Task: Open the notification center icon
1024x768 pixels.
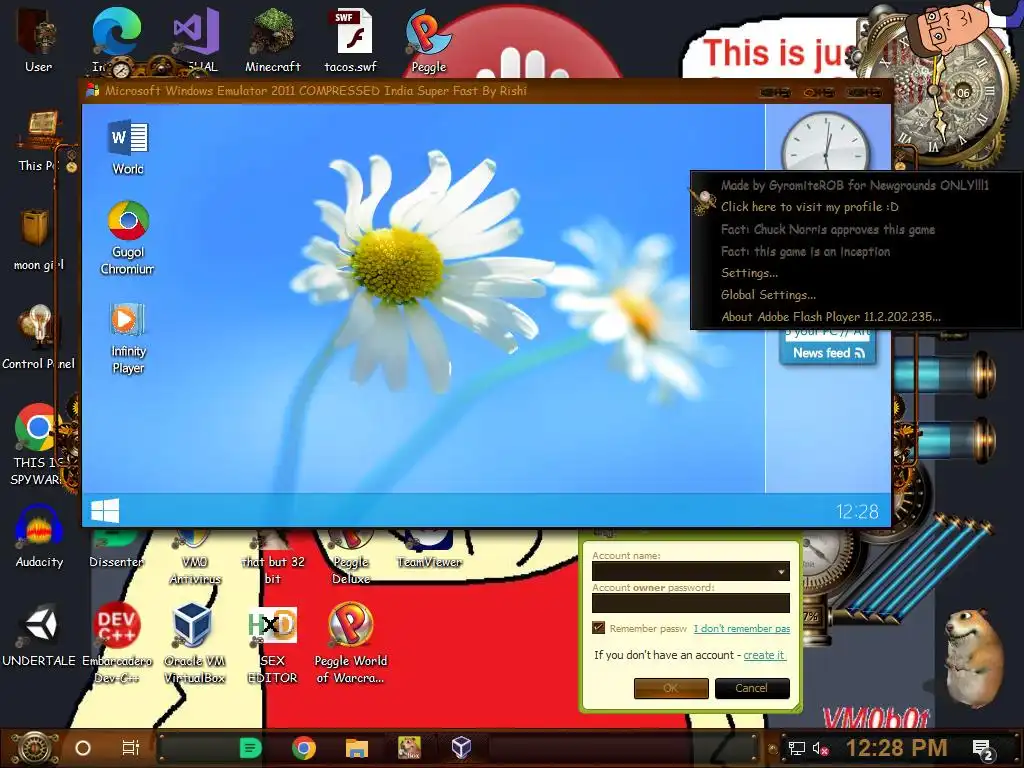Action: pyautogui.click(x=983, y=749)
